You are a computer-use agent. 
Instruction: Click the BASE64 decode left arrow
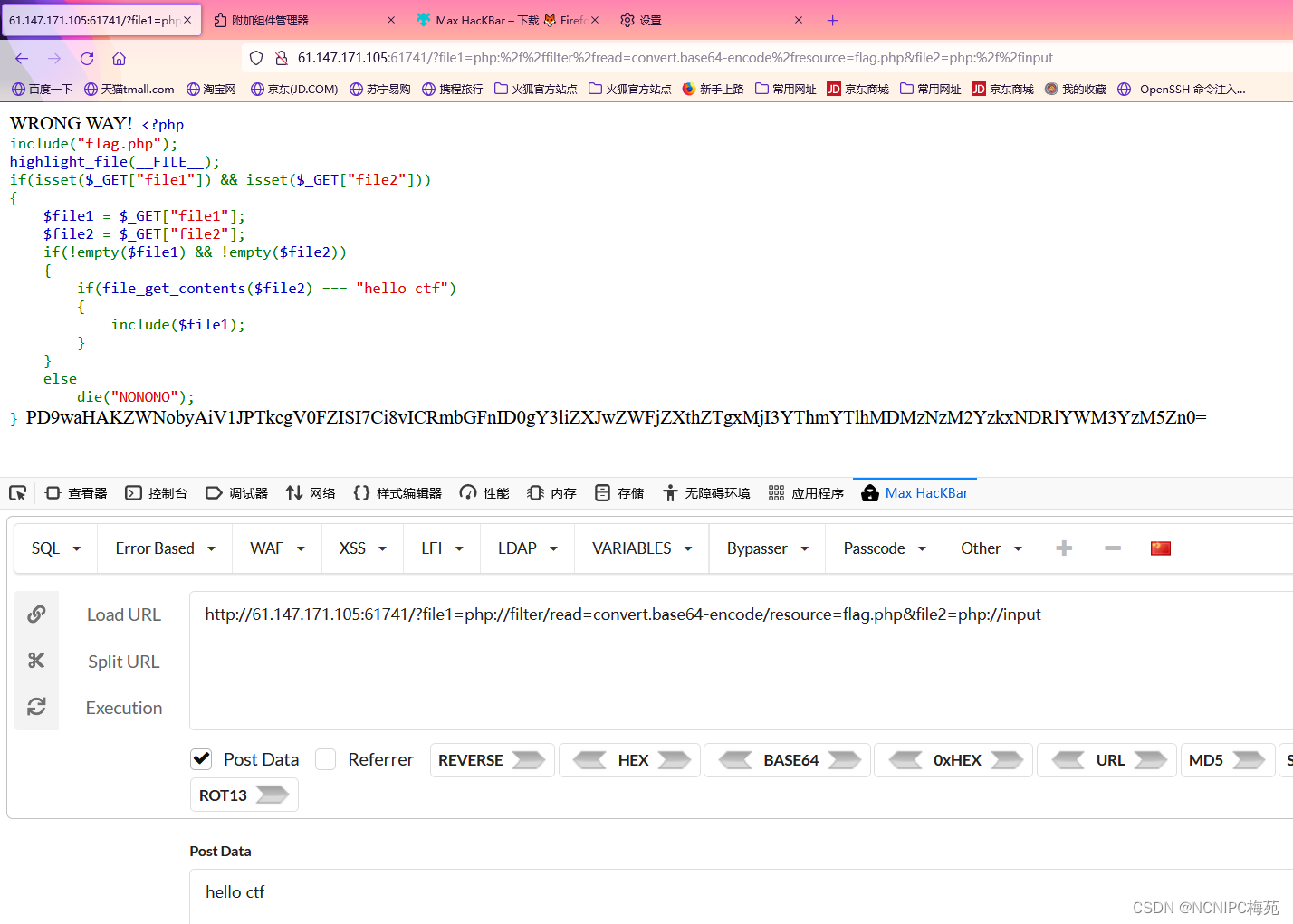click(x=735, y=760)
